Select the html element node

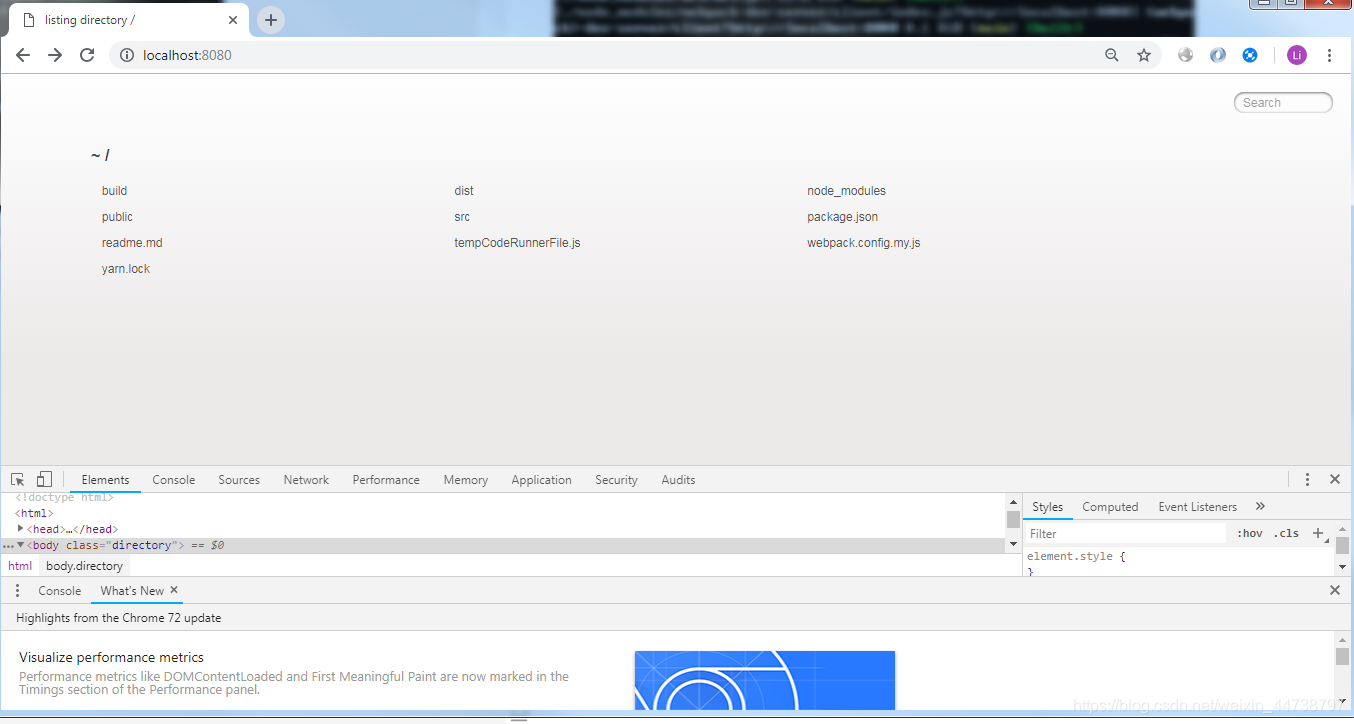(34, 513)
